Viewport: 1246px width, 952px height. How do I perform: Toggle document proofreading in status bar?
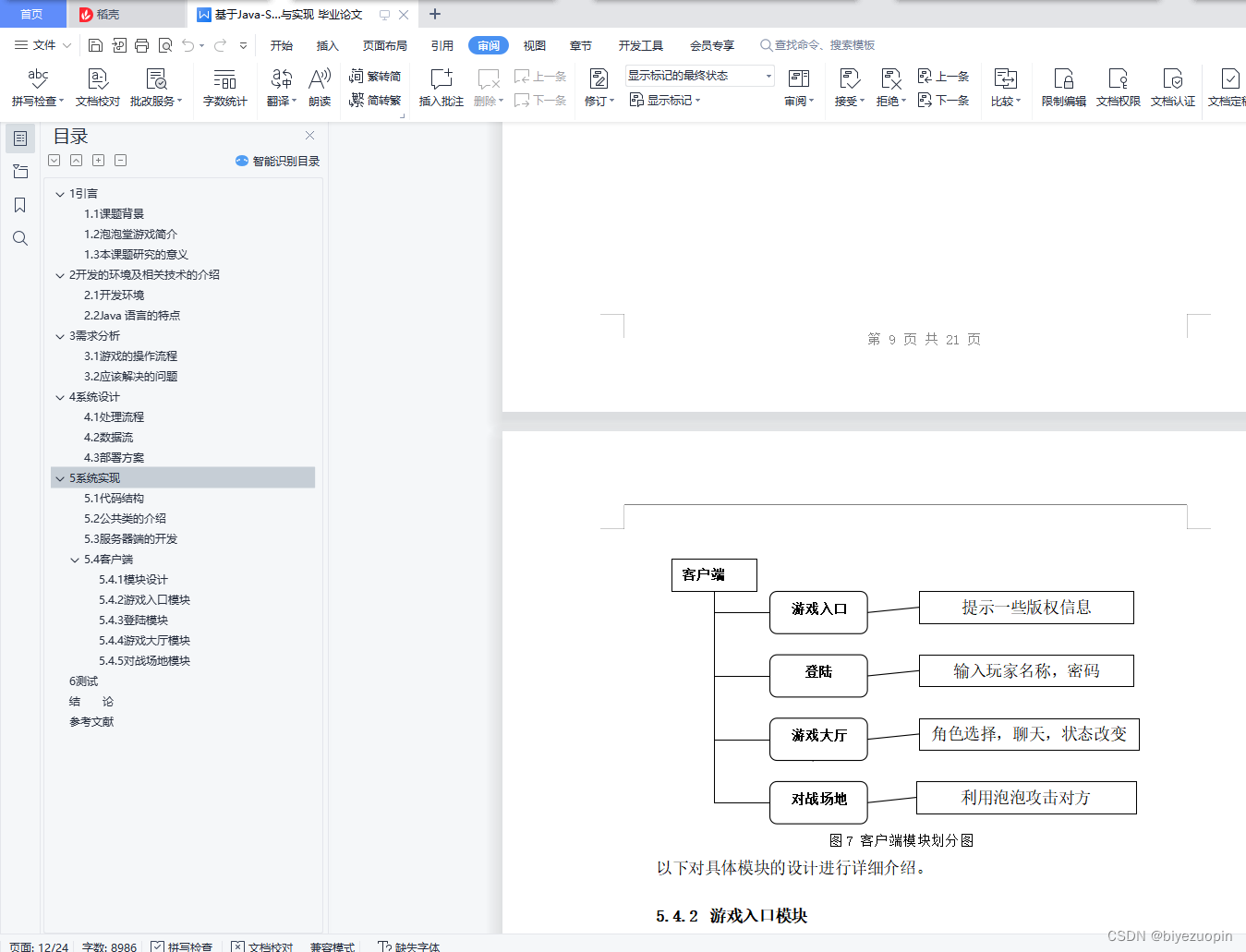[x=262, y=946]
